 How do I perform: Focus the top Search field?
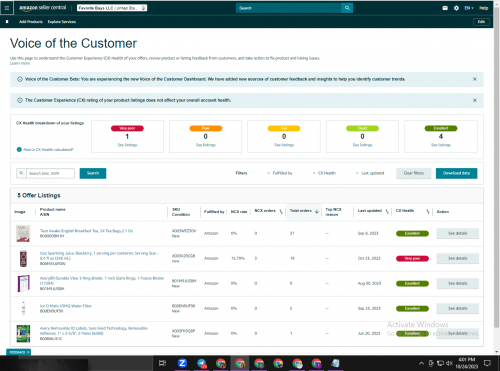coord(289,8)
